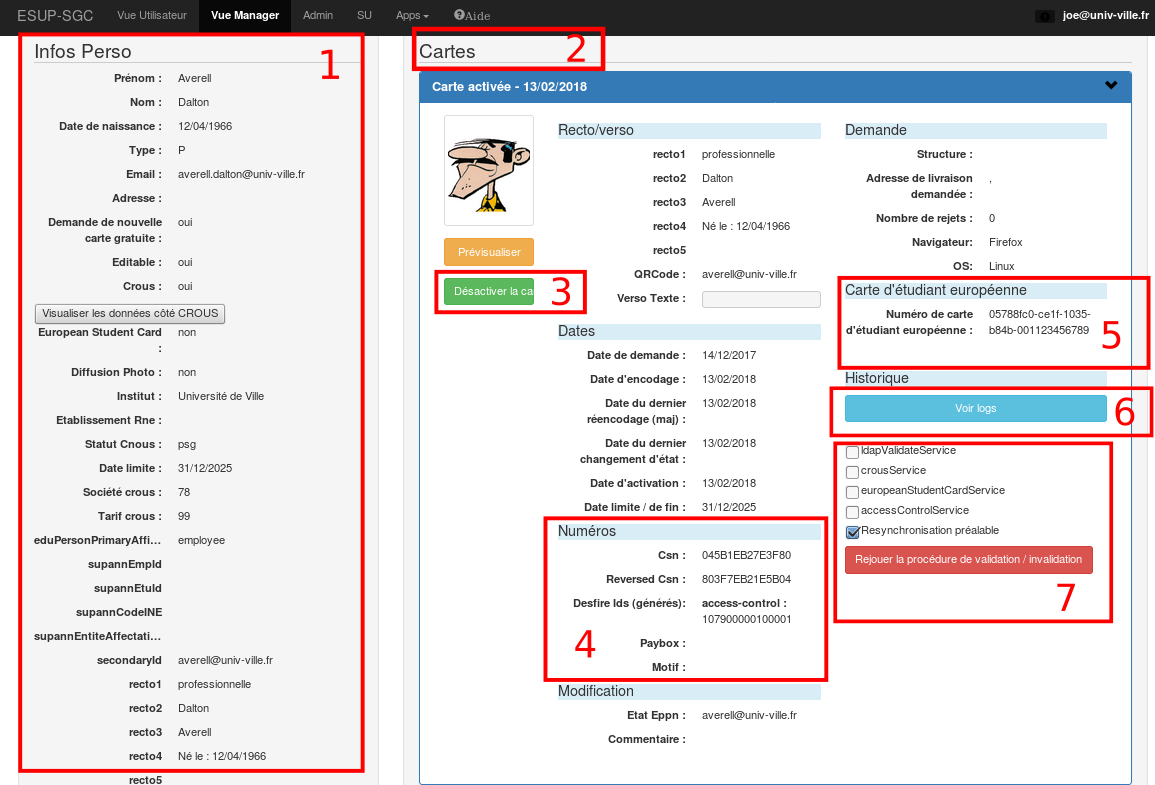Enable the ldapValidateService checkbox
The width and height of the screenshot is (1155, 785).
(x=852, y=452)
